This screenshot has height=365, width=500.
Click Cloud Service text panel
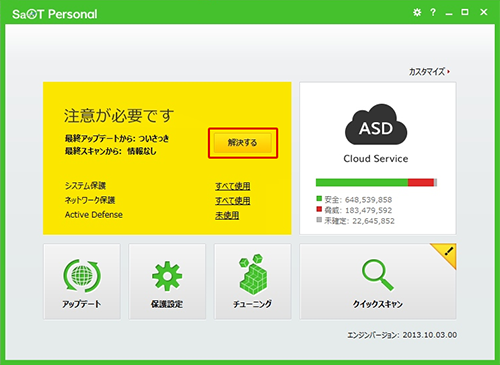(x=376, y=159)
